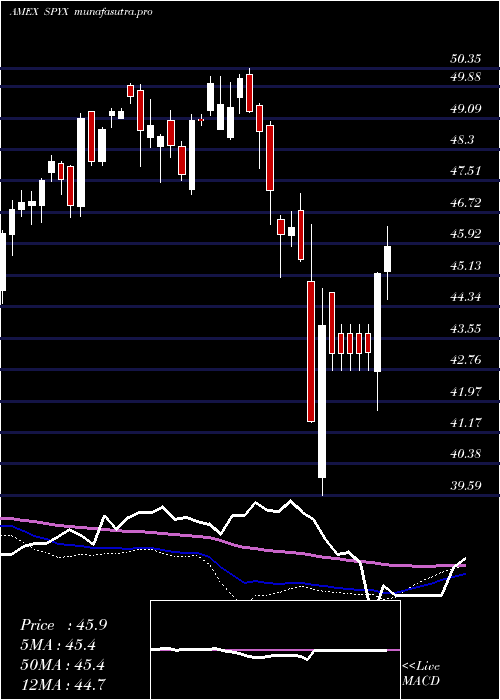Select the 40.38 price axis label
Screen dimensions: 500x700
point(464,454)
